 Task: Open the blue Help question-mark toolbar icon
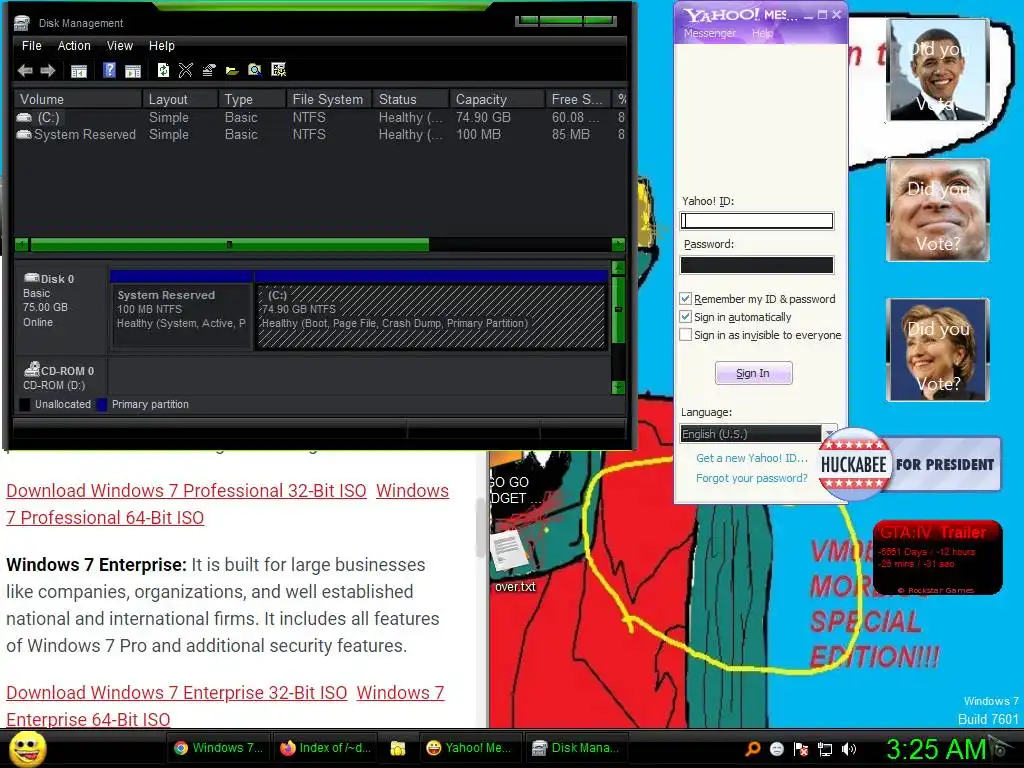coord(109,70)
